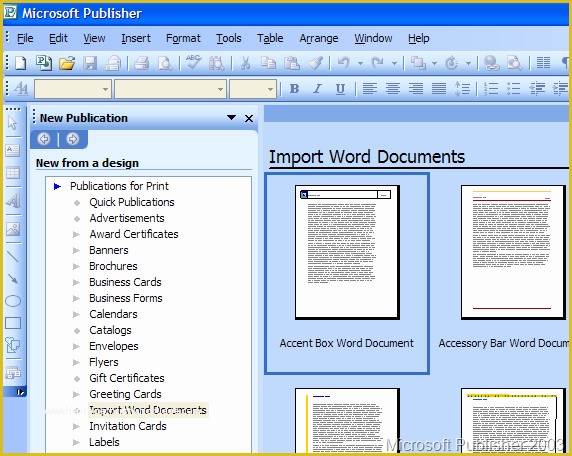Toggle Italic formatting
Viewport: 572px width, 456px height.
[x=317, y=89]
